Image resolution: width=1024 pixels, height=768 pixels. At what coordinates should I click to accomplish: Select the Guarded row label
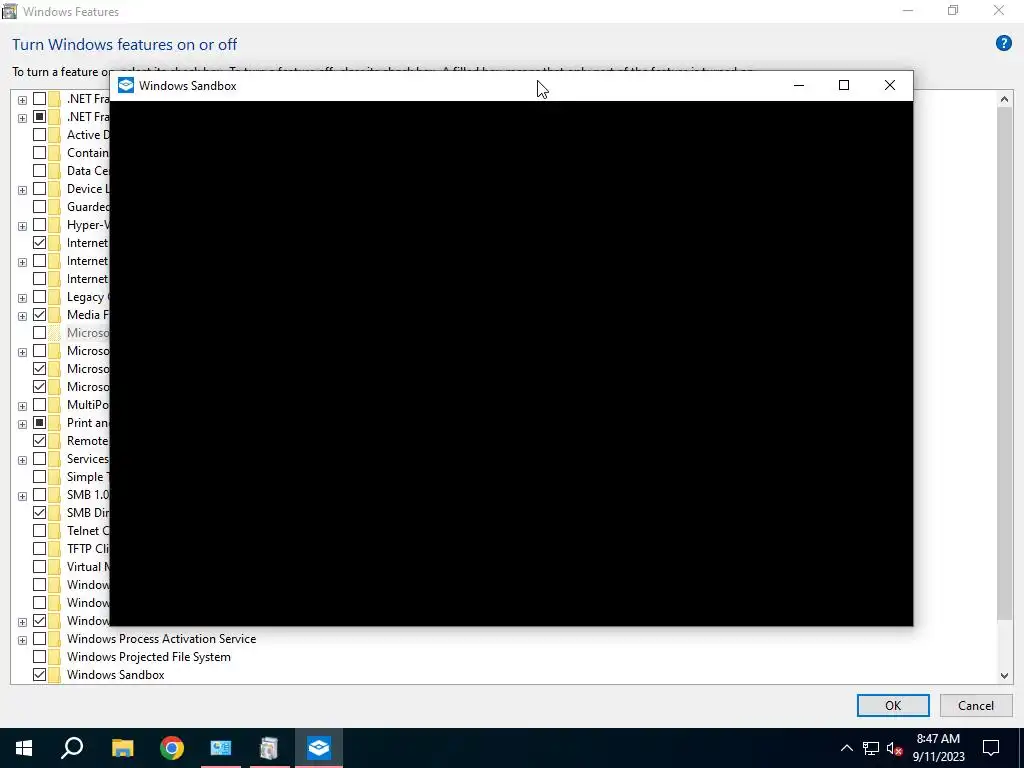point(88,207)
